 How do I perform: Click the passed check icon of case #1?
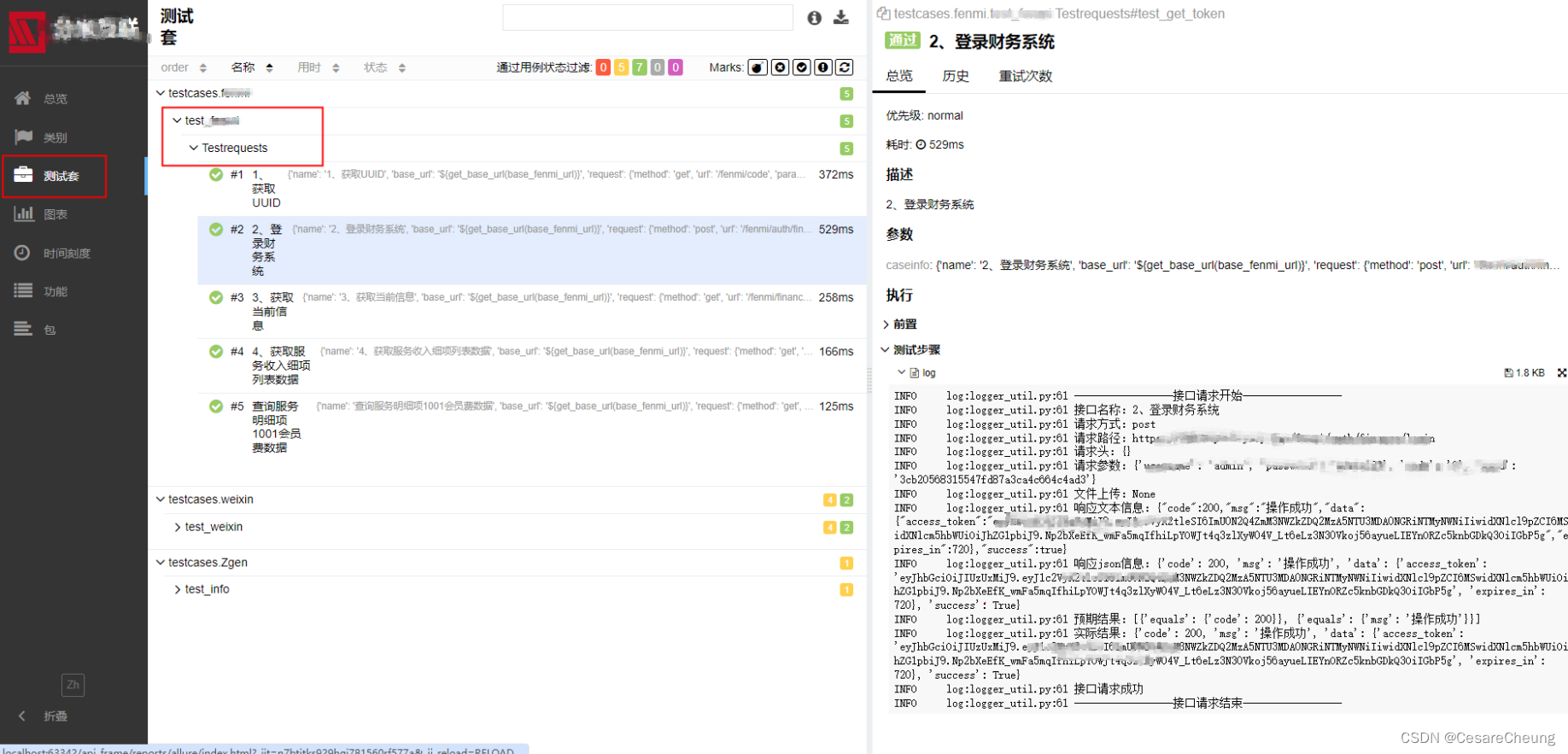tap(216, 174)
